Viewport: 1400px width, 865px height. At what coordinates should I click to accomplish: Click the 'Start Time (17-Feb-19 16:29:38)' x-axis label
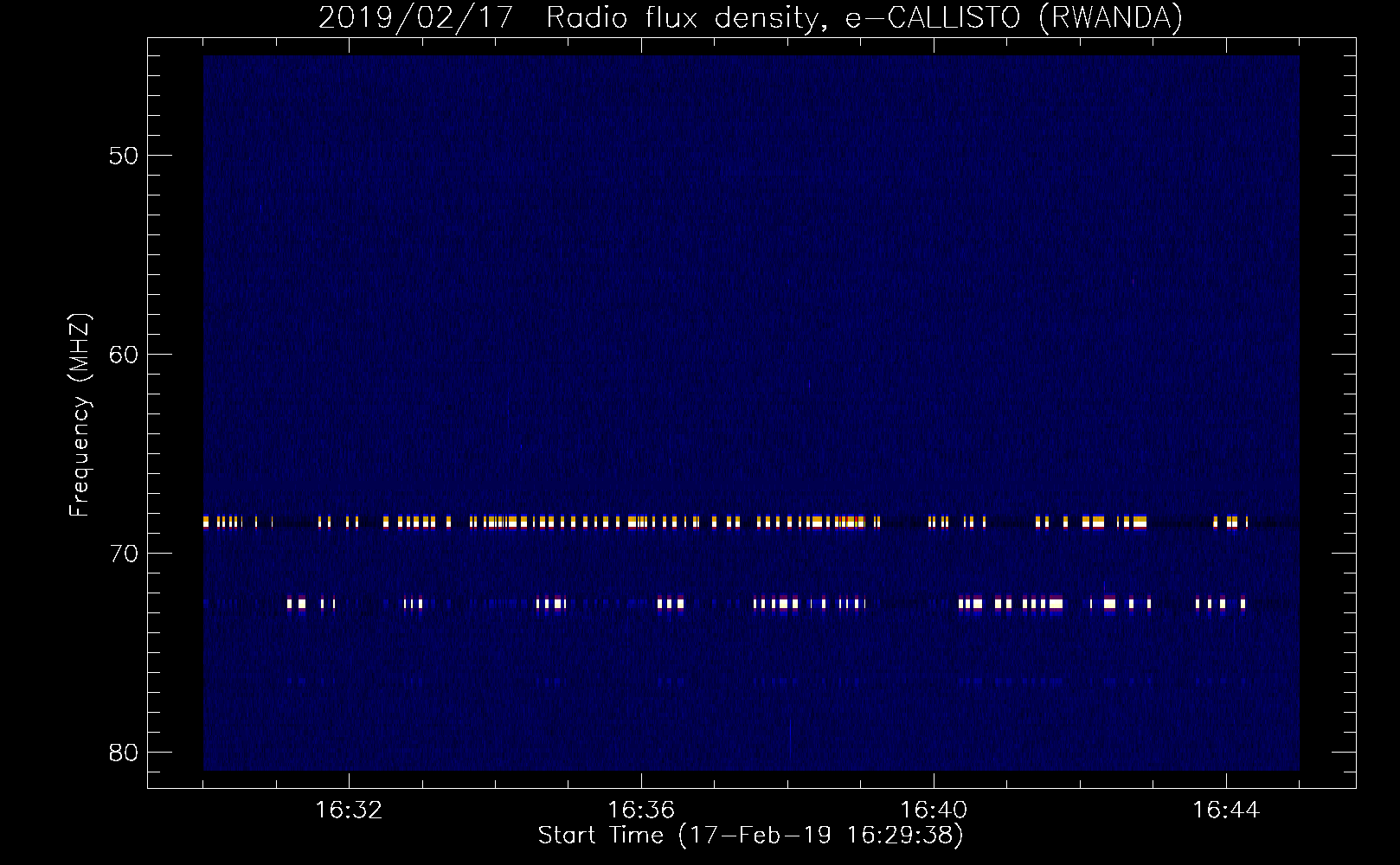(750, 836)
